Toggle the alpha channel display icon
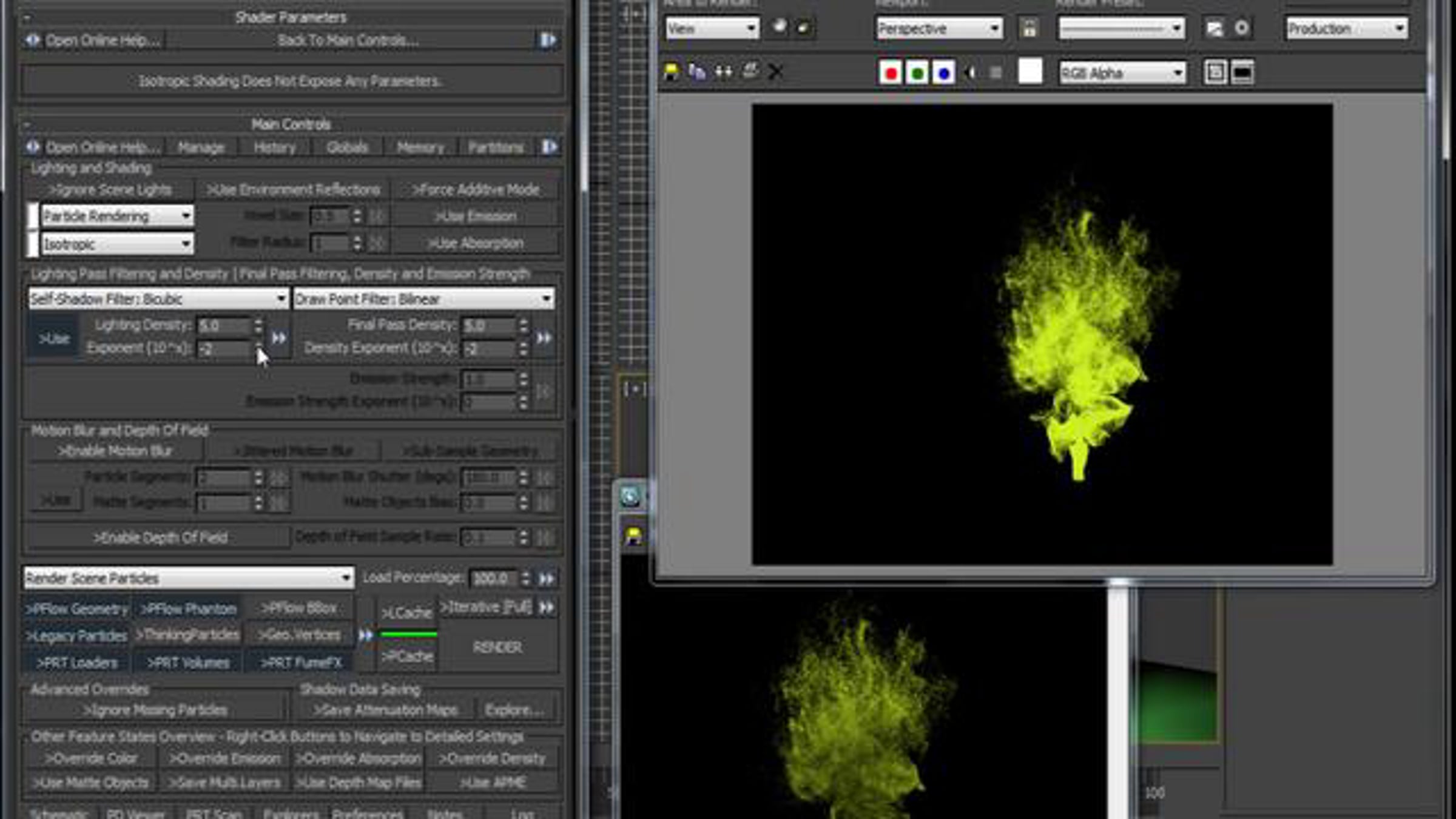 click(x=970, y=73)
